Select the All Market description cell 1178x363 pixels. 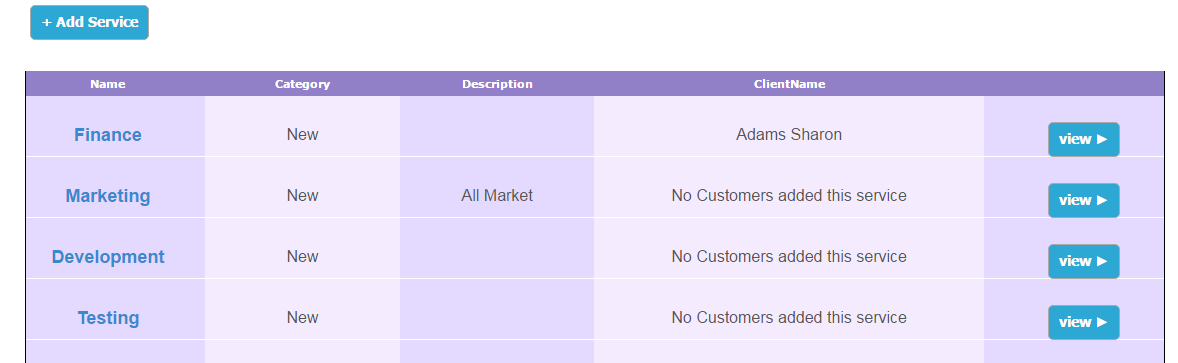(497, 195)
